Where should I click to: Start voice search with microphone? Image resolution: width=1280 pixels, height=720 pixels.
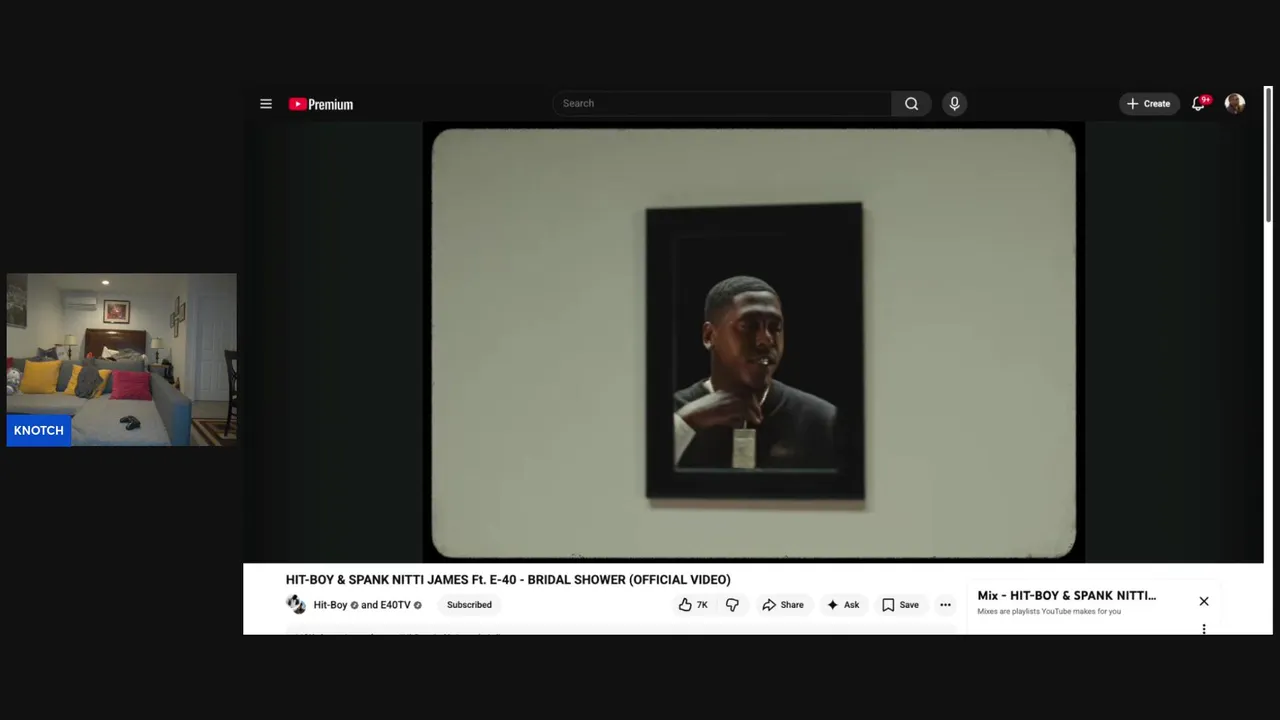click(954, 103)
